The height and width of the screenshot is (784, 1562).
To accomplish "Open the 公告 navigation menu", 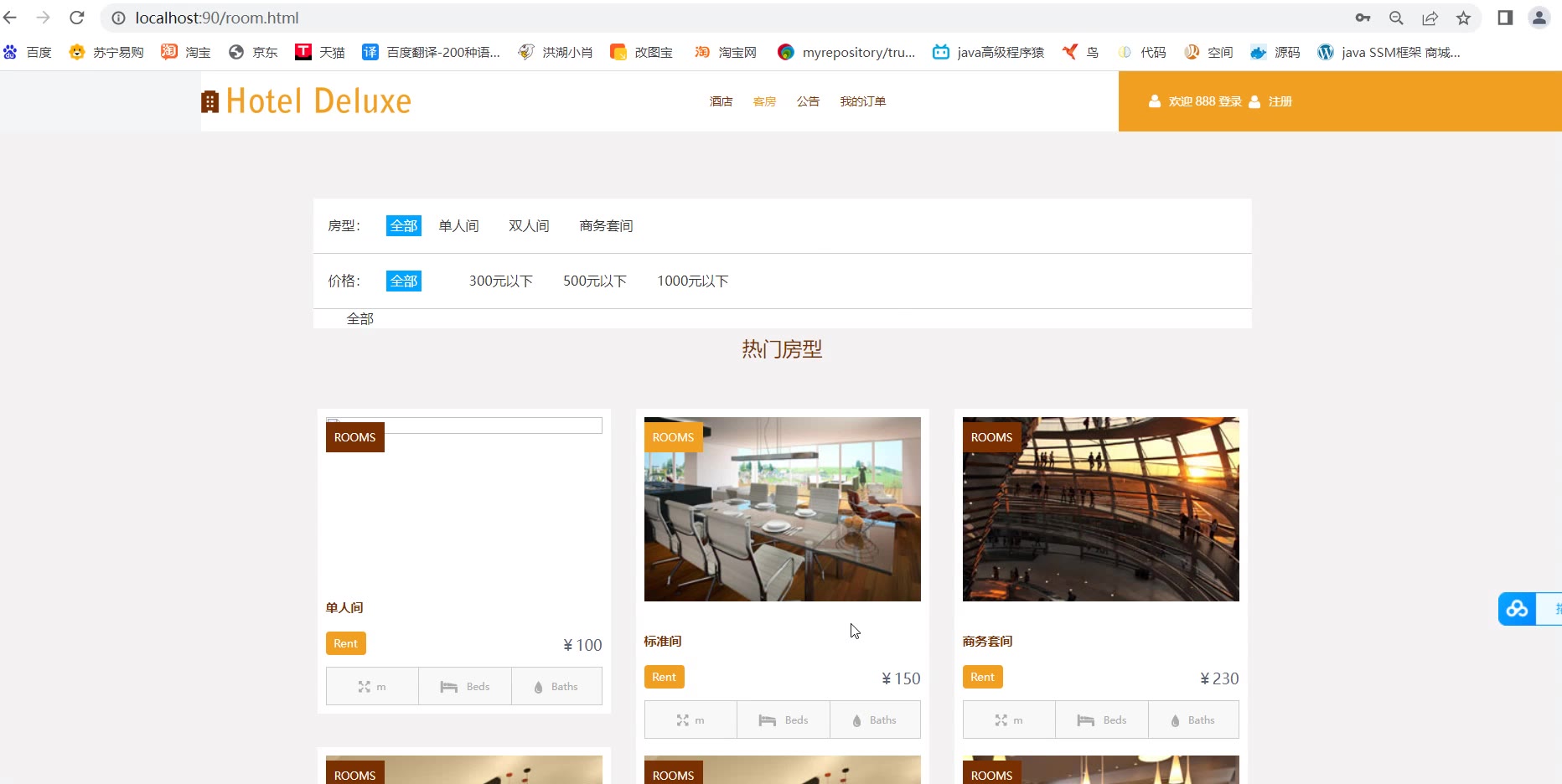I will click(808, 101).
